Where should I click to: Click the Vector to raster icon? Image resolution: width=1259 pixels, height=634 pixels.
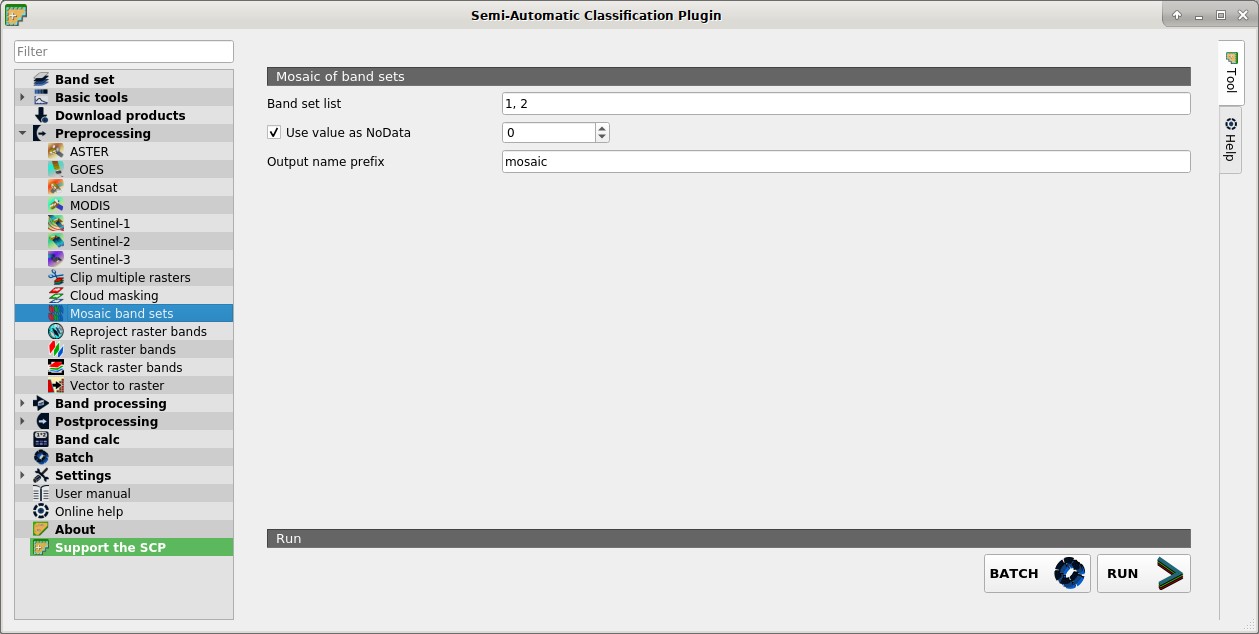pyautogui.click(x=56, y=385)
